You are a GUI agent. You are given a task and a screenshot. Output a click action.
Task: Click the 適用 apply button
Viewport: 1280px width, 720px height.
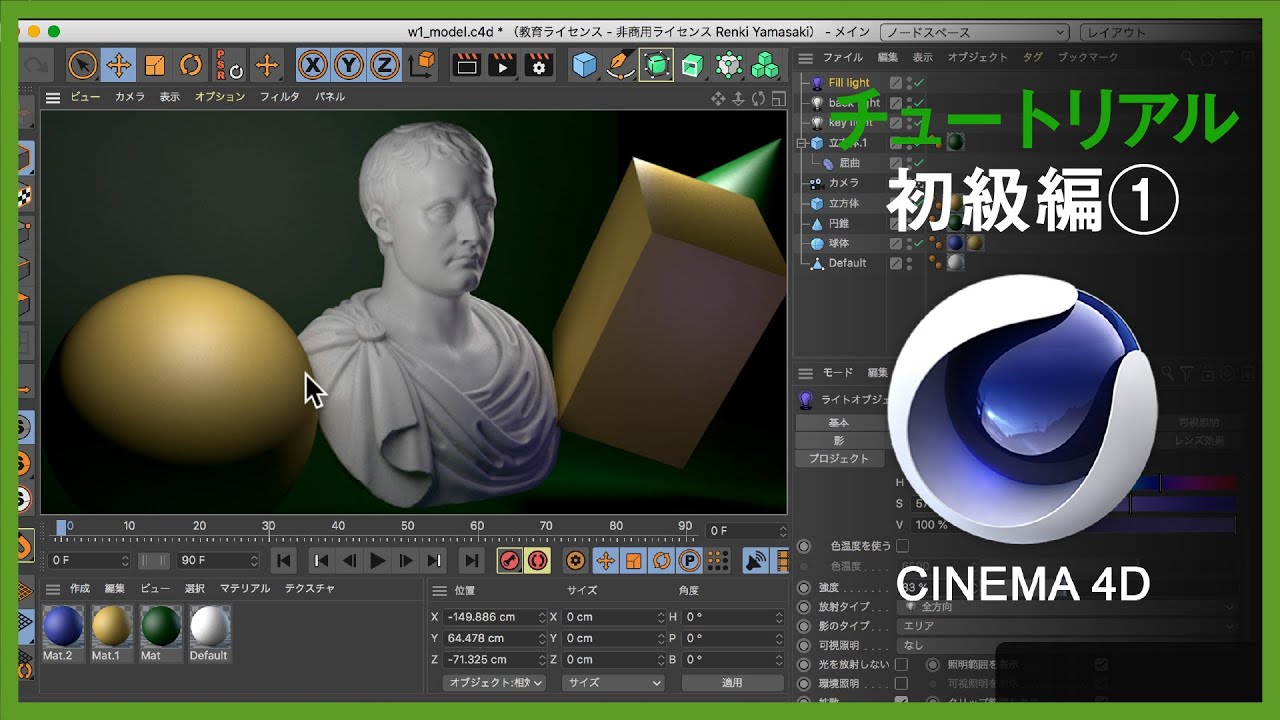coord(732,683)
